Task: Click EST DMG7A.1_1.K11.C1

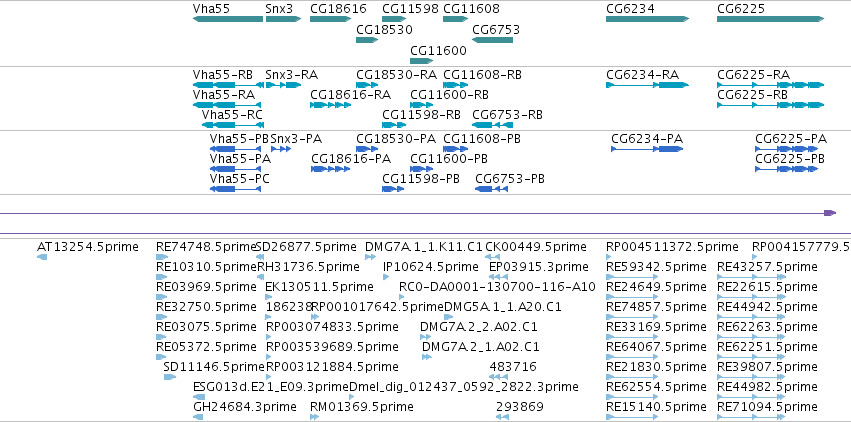Action: coord(423,247)
